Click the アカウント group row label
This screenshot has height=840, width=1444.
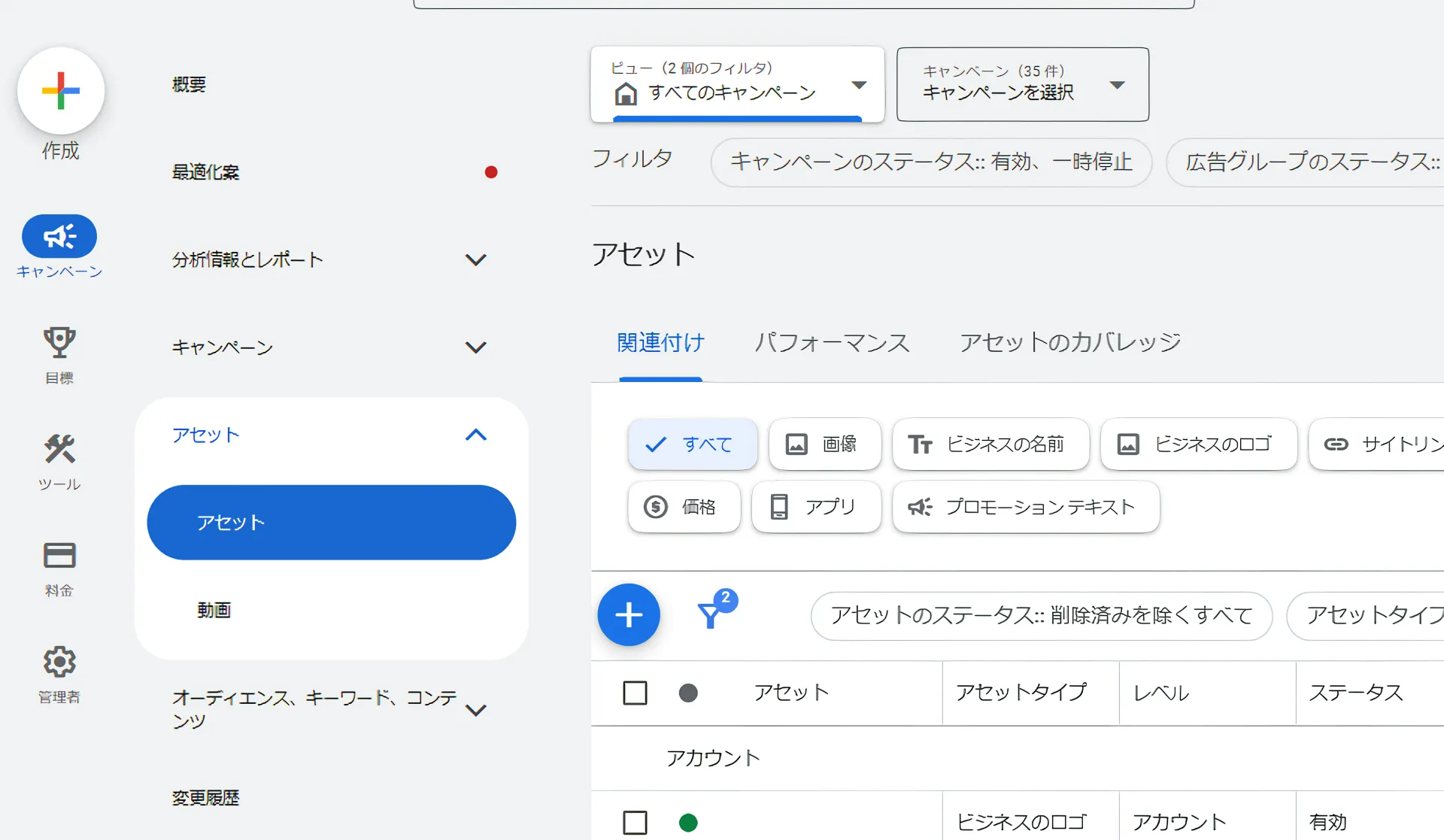713,758
